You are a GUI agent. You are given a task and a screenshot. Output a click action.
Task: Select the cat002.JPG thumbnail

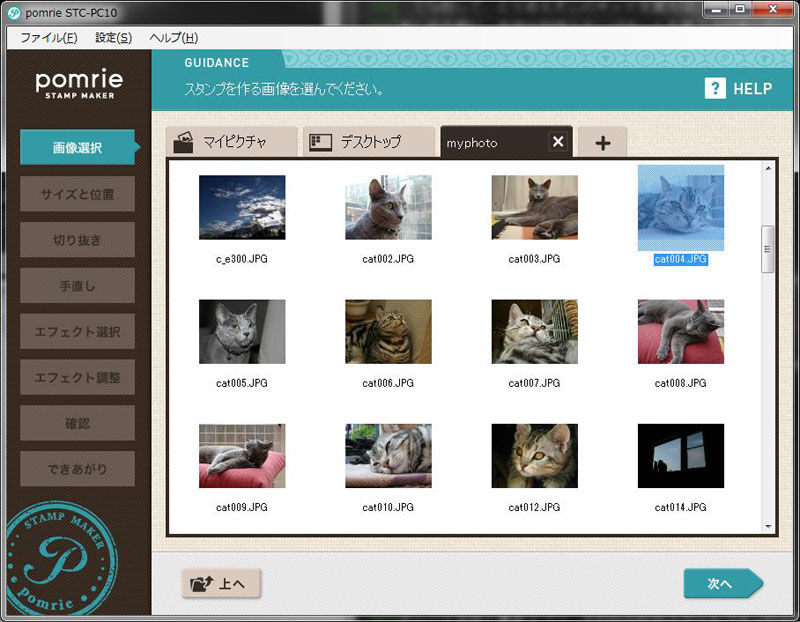click(388, 207)
